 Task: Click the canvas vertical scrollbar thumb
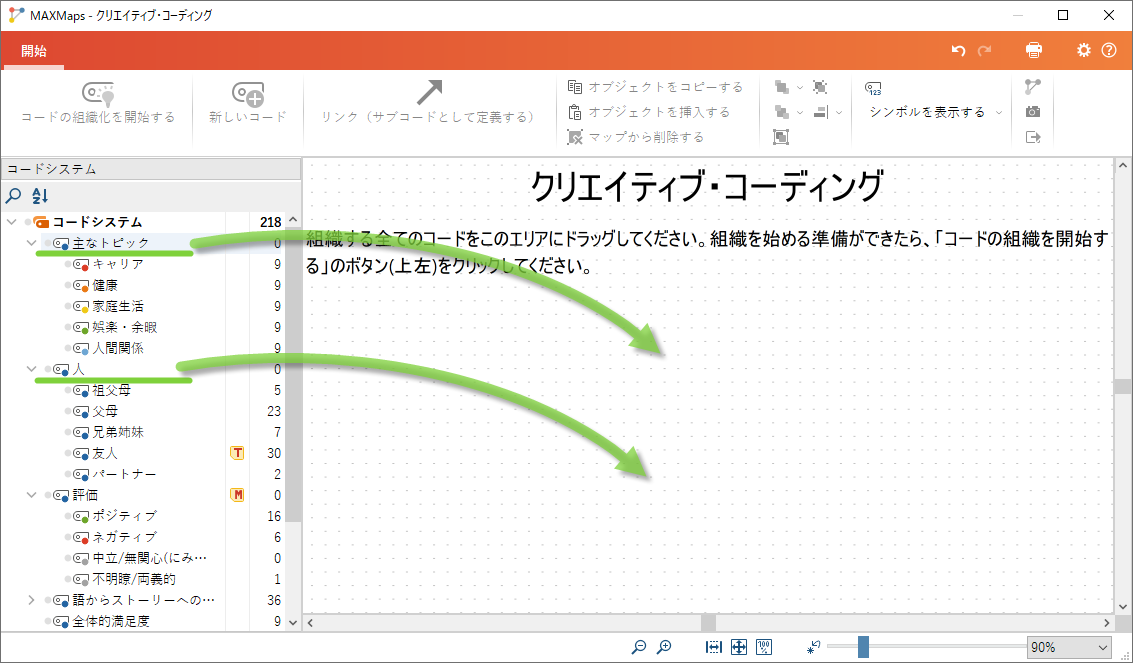(x=1122, y=386)
